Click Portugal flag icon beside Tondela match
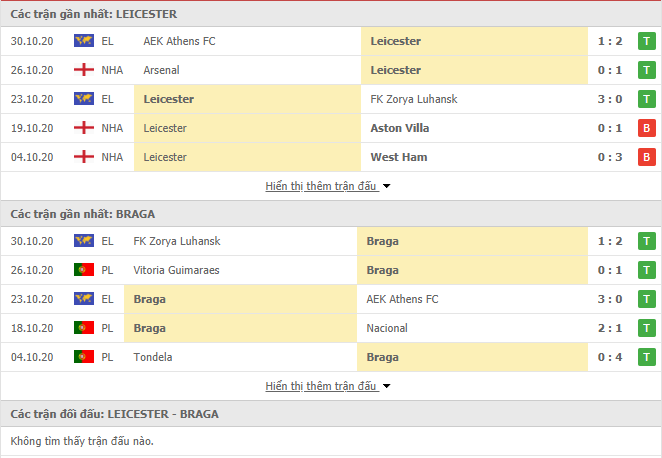The height and width of the screenshot is (458, 662). [x=84, y=357]
